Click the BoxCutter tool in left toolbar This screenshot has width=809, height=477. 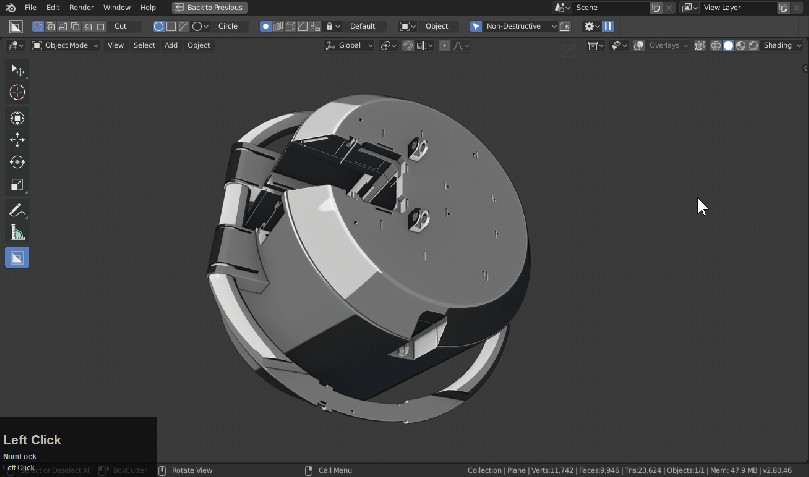pos(17,258)
